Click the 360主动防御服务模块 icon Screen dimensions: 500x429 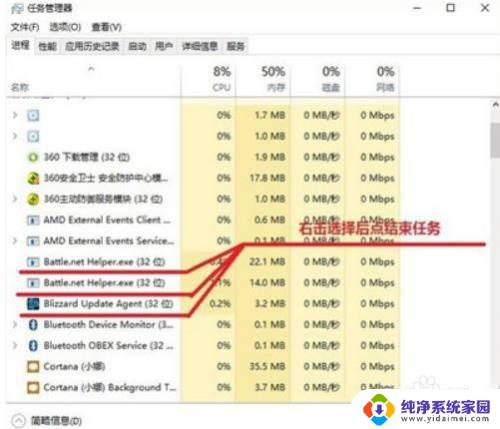coord(33,199)
